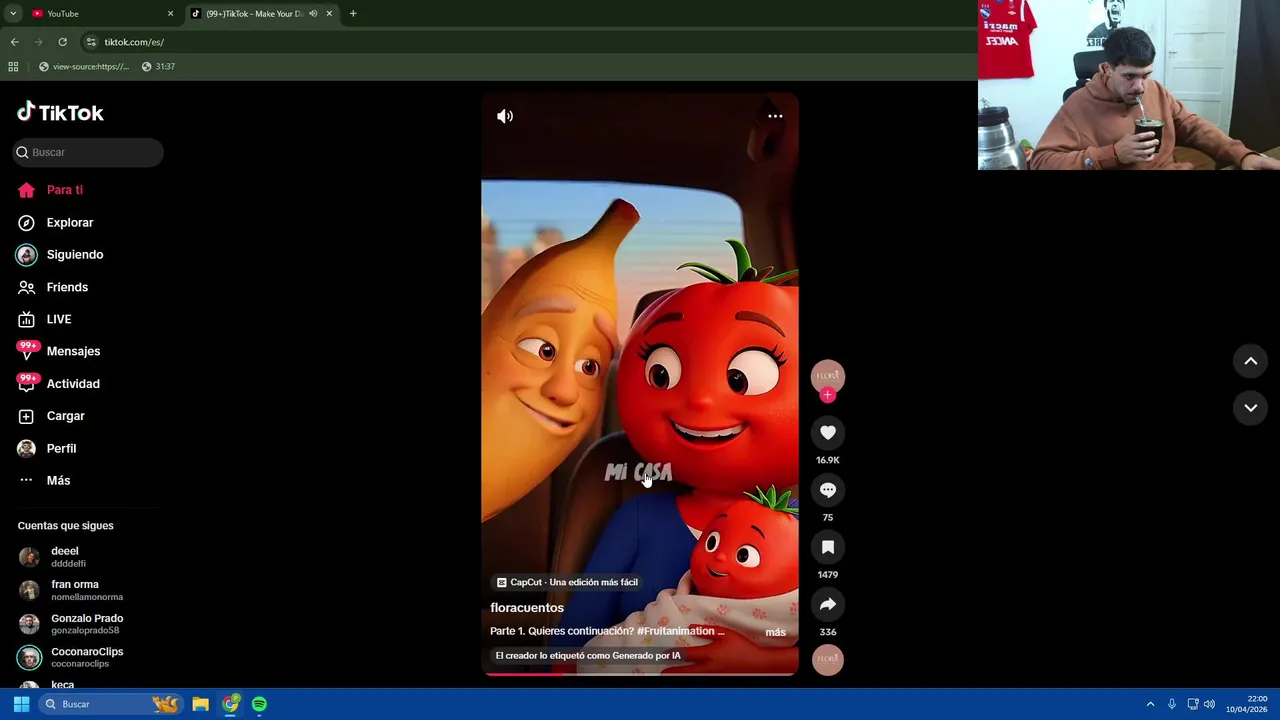Save video with bookmark icon
This screenshot has width=1280, height=720.
[x=828, y=547]
